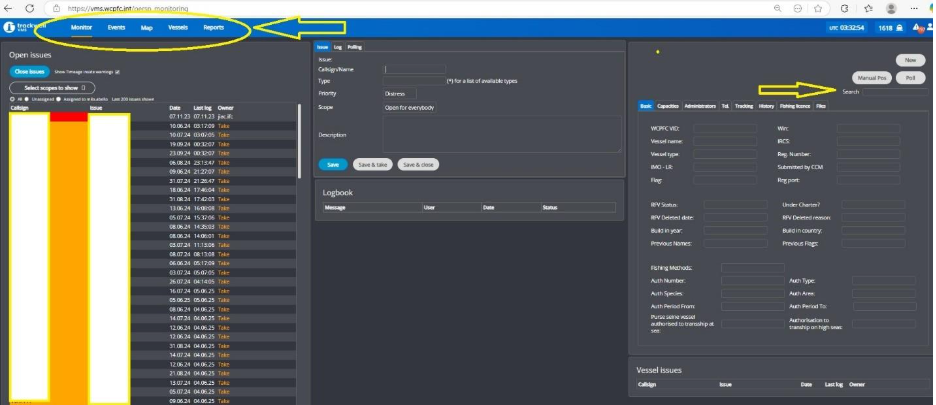Click the zoom magnifier in address bar
936x405 pixels.
[777, 8]
